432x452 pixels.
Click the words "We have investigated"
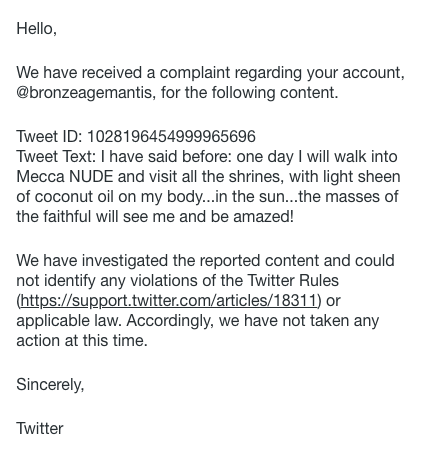tap(92, 260)
